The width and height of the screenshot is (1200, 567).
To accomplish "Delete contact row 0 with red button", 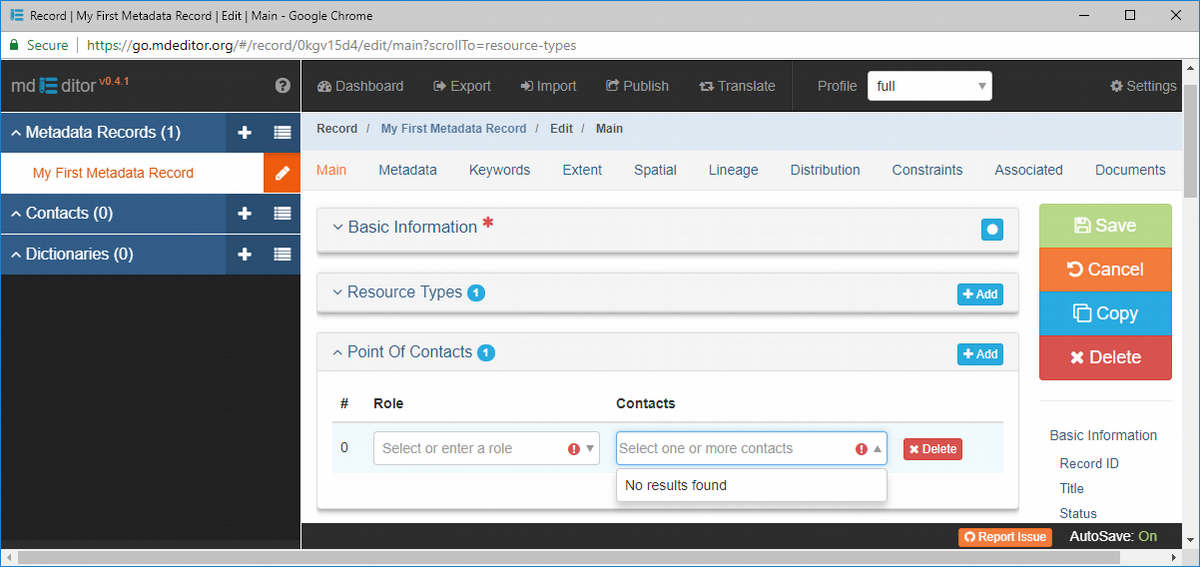I will click(932, 449).
